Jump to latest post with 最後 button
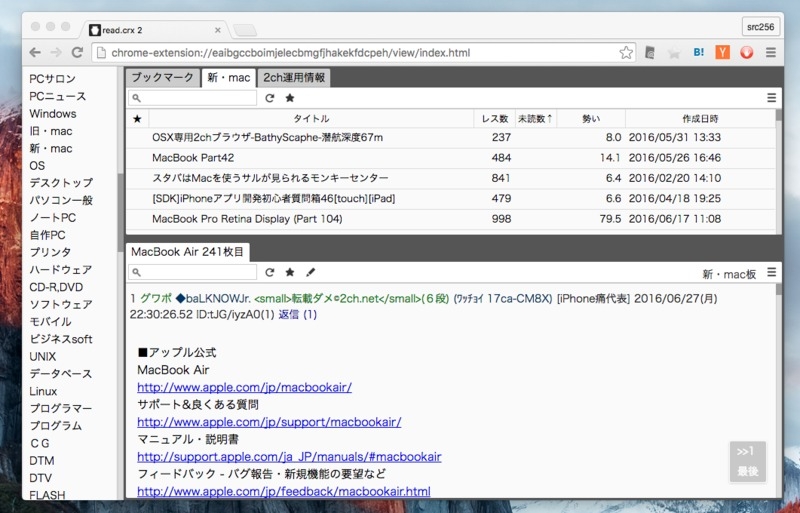This screenshot has height=513, width=800. pyautogui.click(x=748, y=471)
